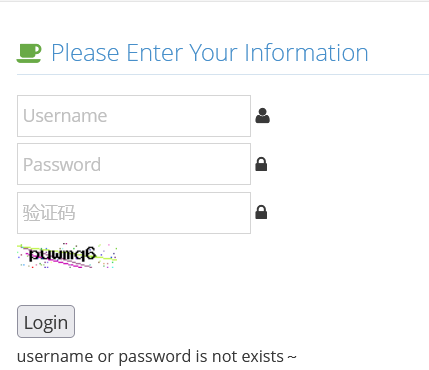Click the 'Please Enter Your Information' heading

(x=210, y=53)
